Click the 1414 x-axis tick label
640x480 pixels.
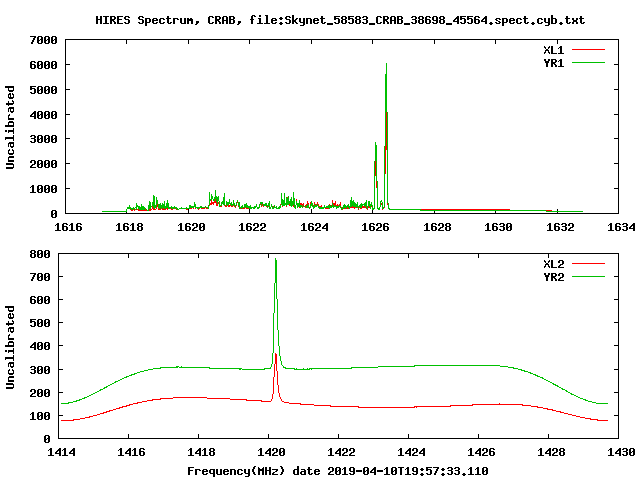[x=61, y=452]
